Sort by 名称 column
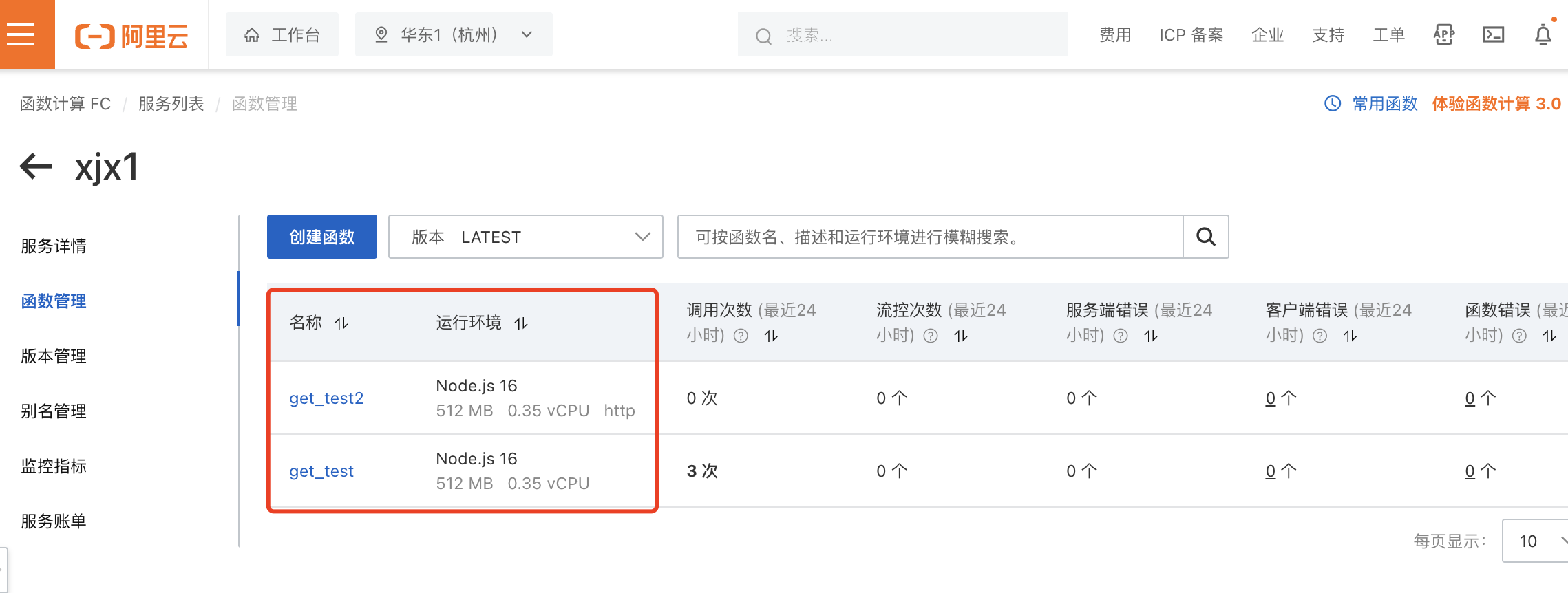Viewport: 1568px width, 593px height. tap(341, 323)
